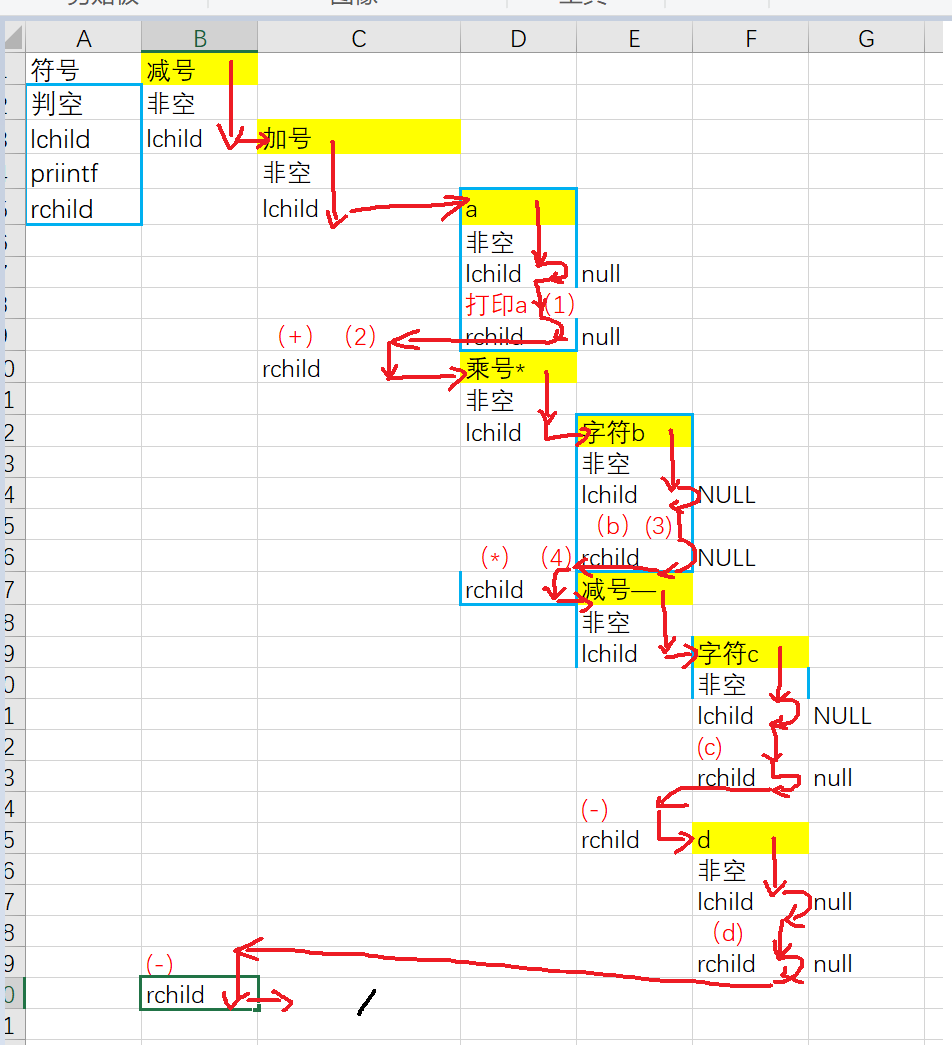The width and height of the screenshot is (952, 1045).
Task: Select the yellow 字符b cell
Action: [x=634, y=432]
